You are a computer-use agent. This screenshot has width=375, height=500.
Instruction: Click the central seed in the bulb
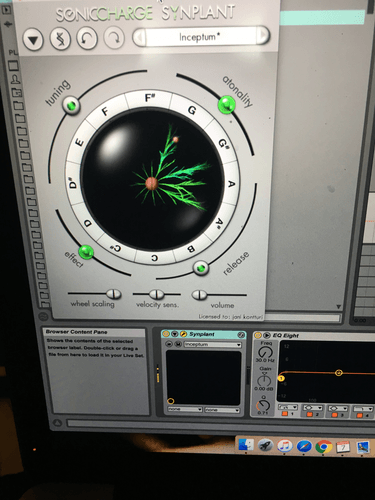tap(151, 183)
